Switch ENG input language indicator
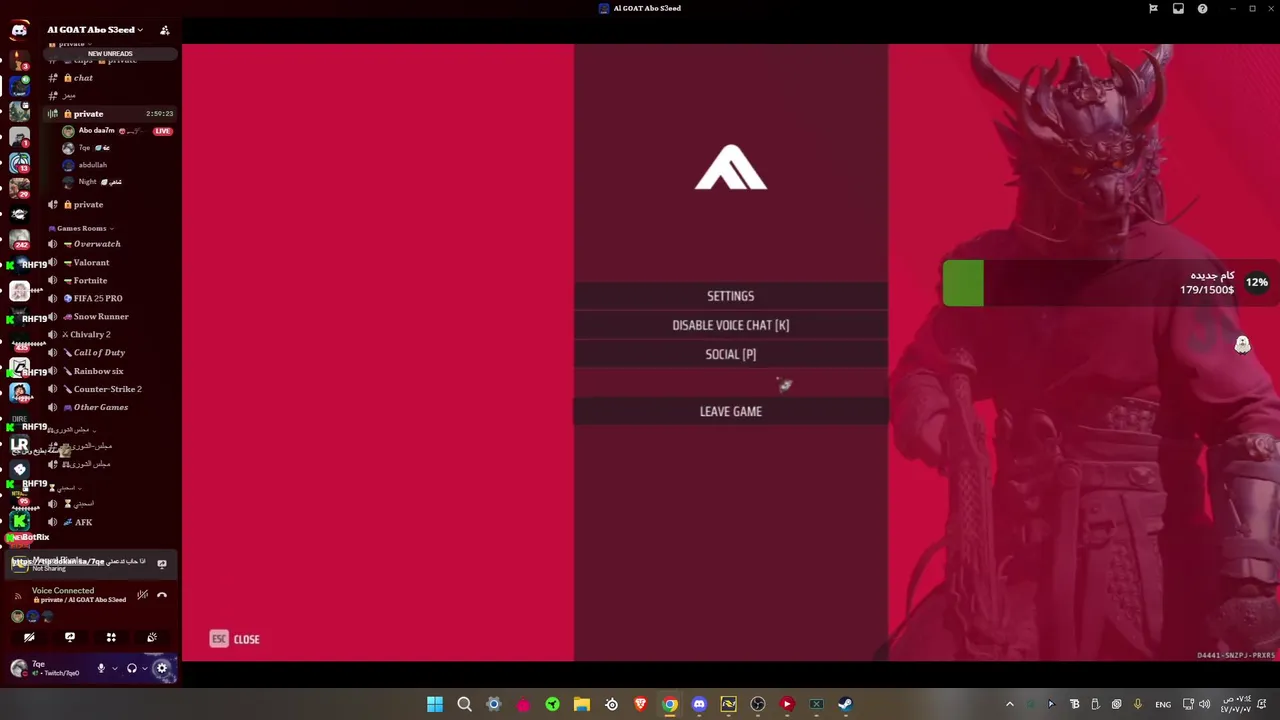The height and width of the screenshot is (720, 1280). coord(1163,704)
